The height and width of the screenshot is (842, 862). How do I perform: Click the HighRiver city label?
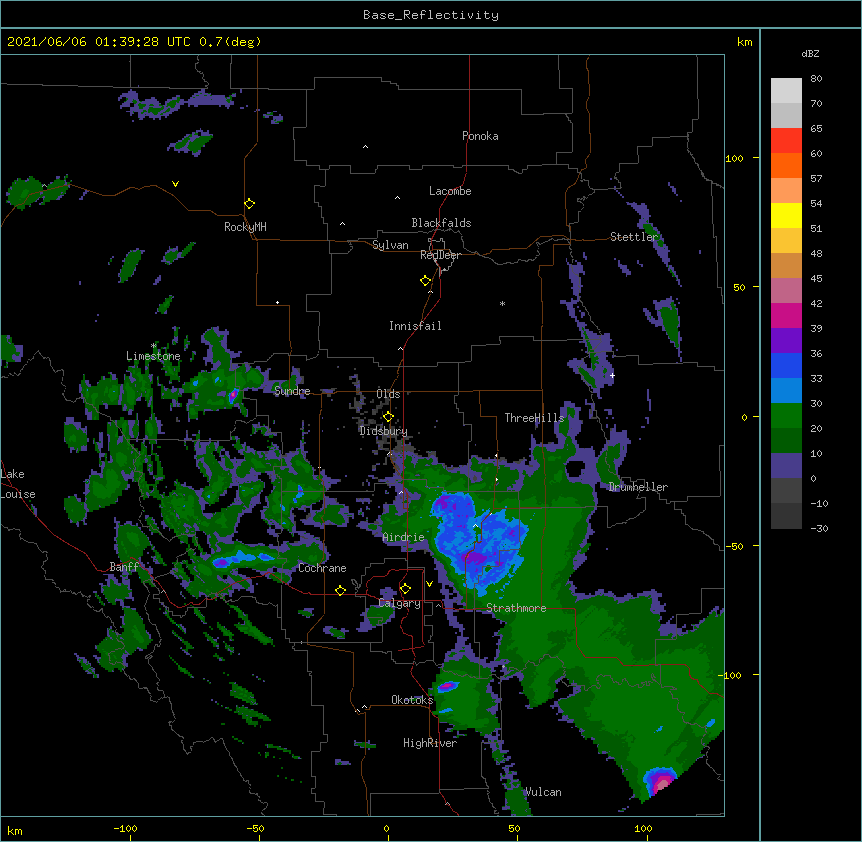(x=430, y=743)
